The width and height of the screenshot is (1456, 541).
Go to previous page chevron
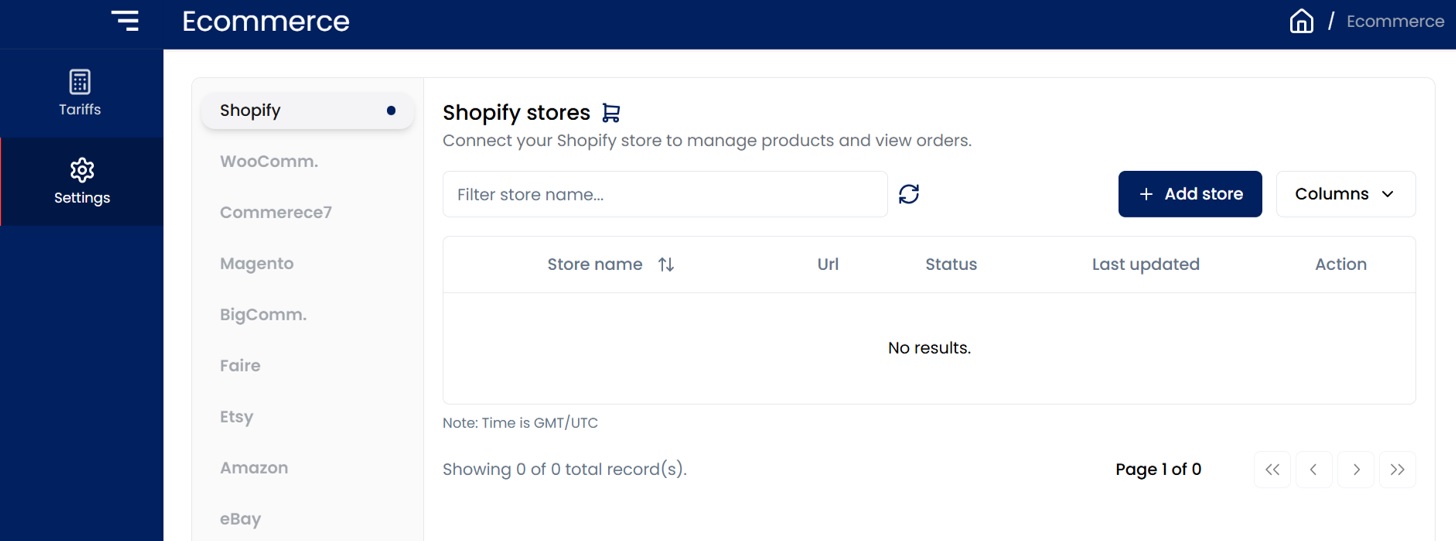[x=1314, y=470]
